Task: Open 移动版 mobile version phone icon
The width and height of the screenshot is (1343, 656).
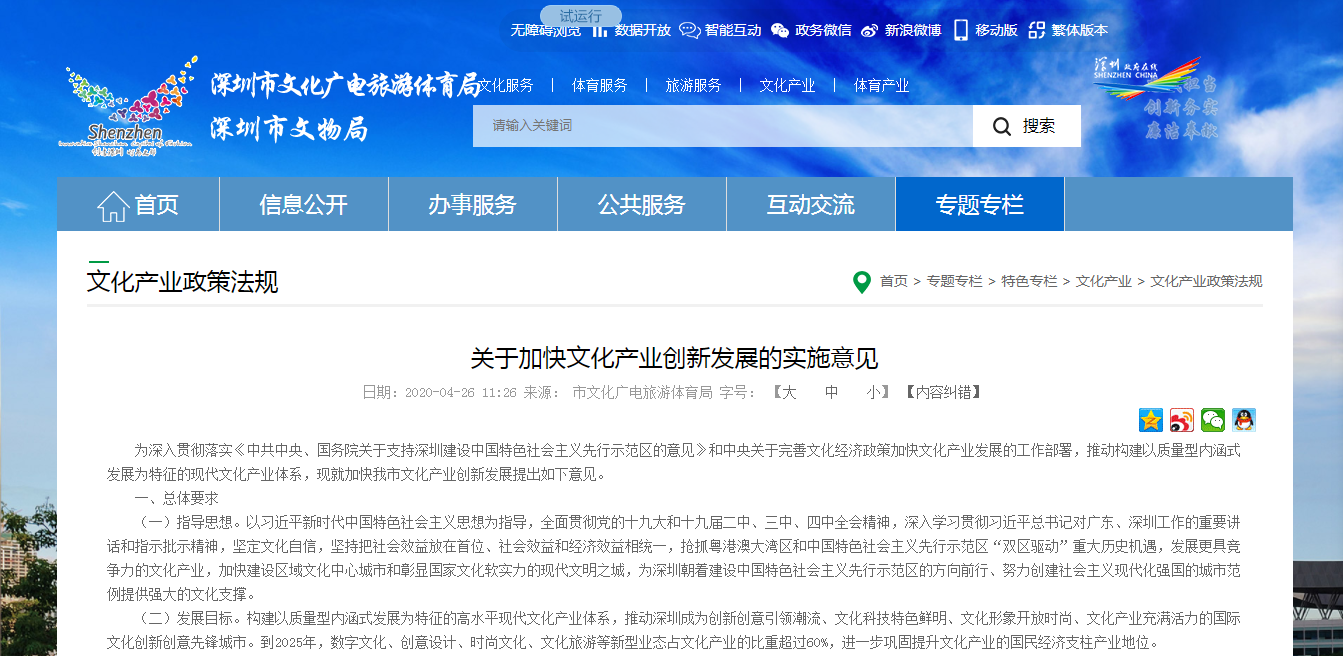Action: (x=961, y=30)
